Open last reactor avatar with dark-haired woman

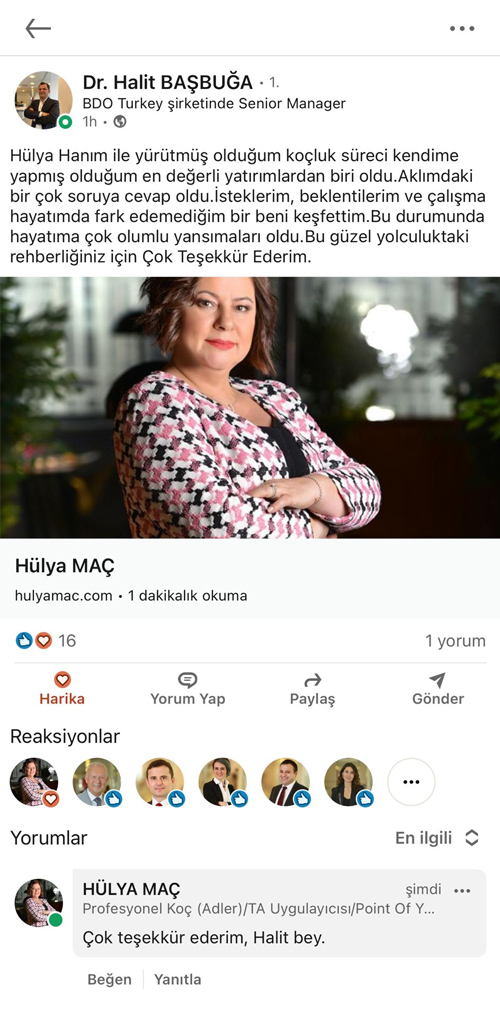pyautogui.click(x=348, y=782)
